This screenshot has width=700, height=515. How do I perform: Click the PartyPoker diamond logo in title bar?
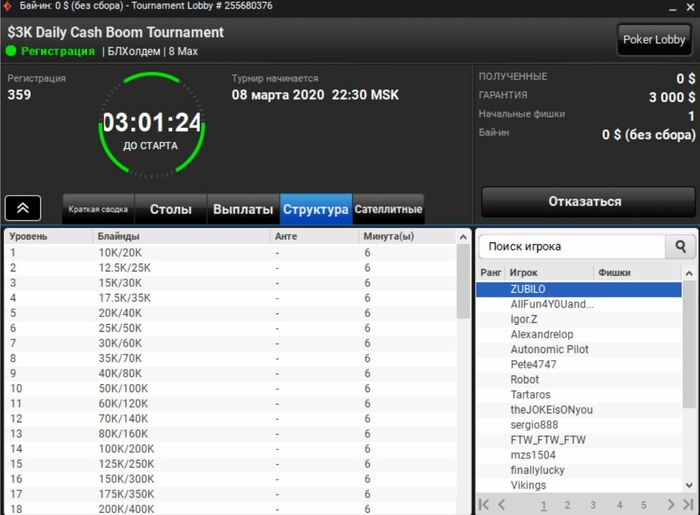tap(7, 6)
